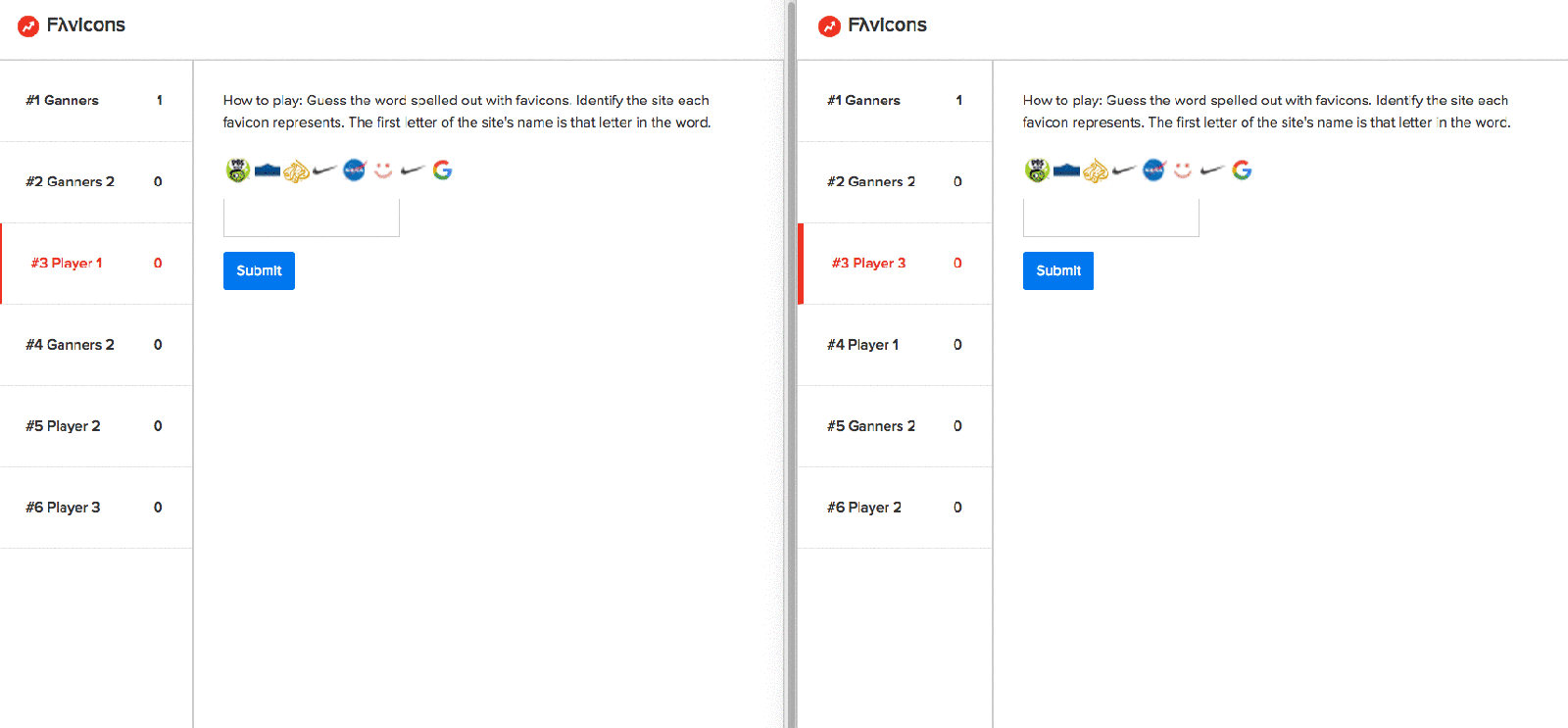Select '#4 Ganners 2' row in left leaderboard
This screenshot has height=728, width=1568.
tap(96, 345)
